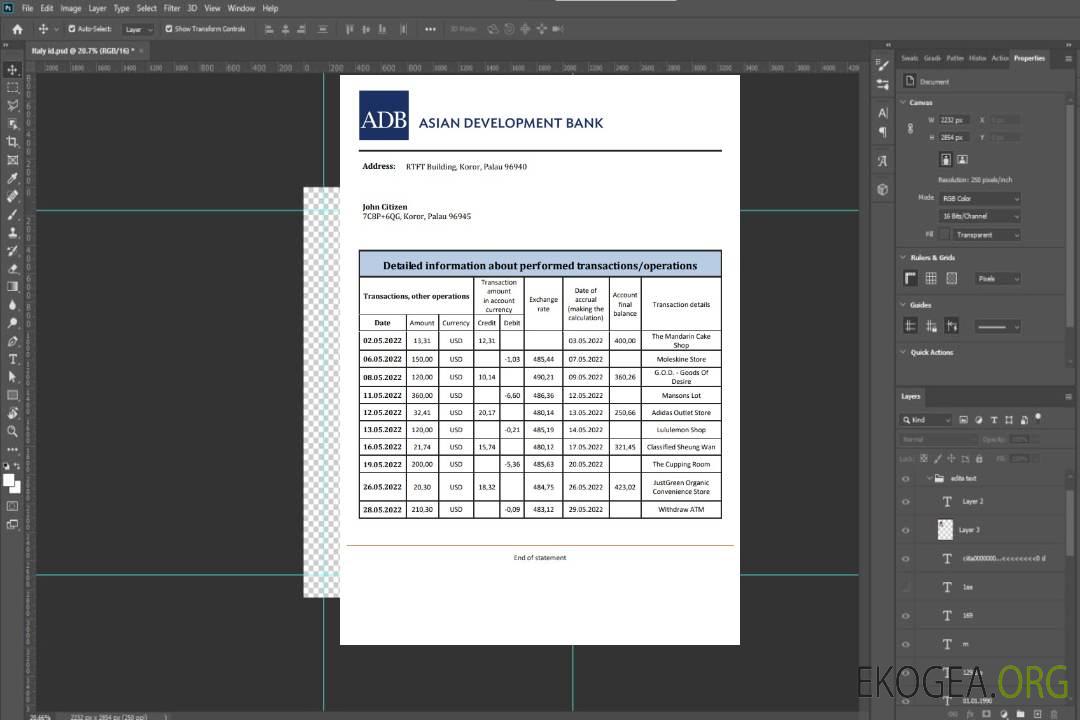Click the Home icon in options bar

pyautogui.click(x=17, y=29)
